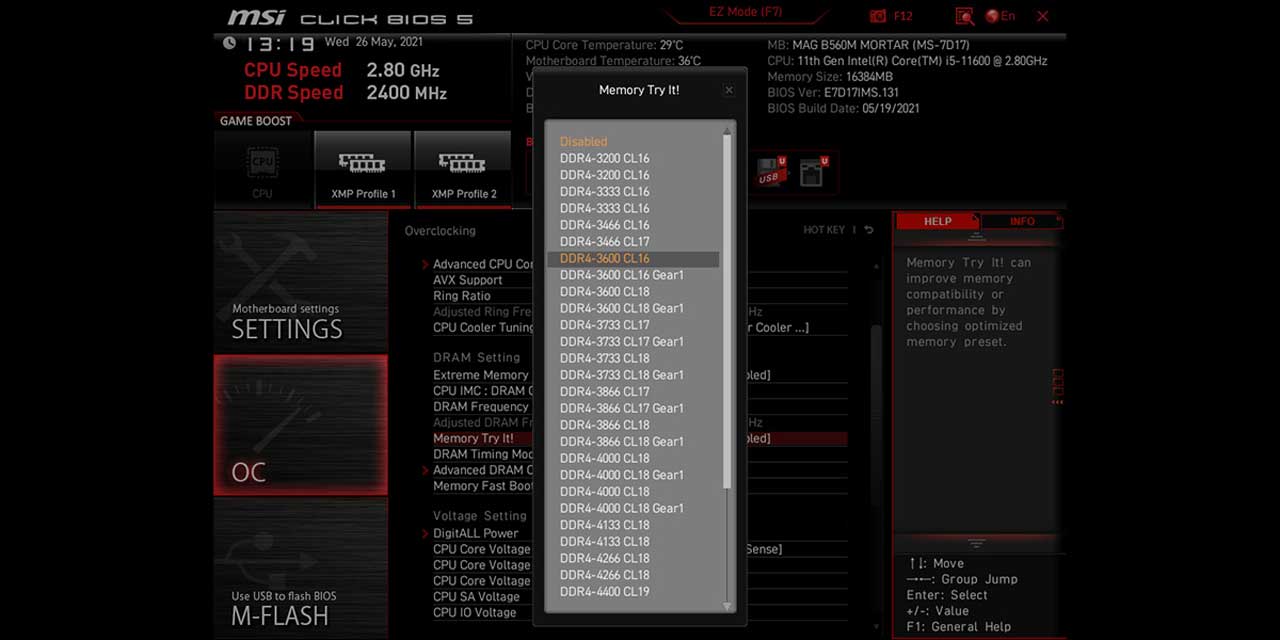Image resolution: width=1280 pixels, height=640 pixels.
Task: Expand Advanced CPU Configuration submenu arrow
Action: 425,264
